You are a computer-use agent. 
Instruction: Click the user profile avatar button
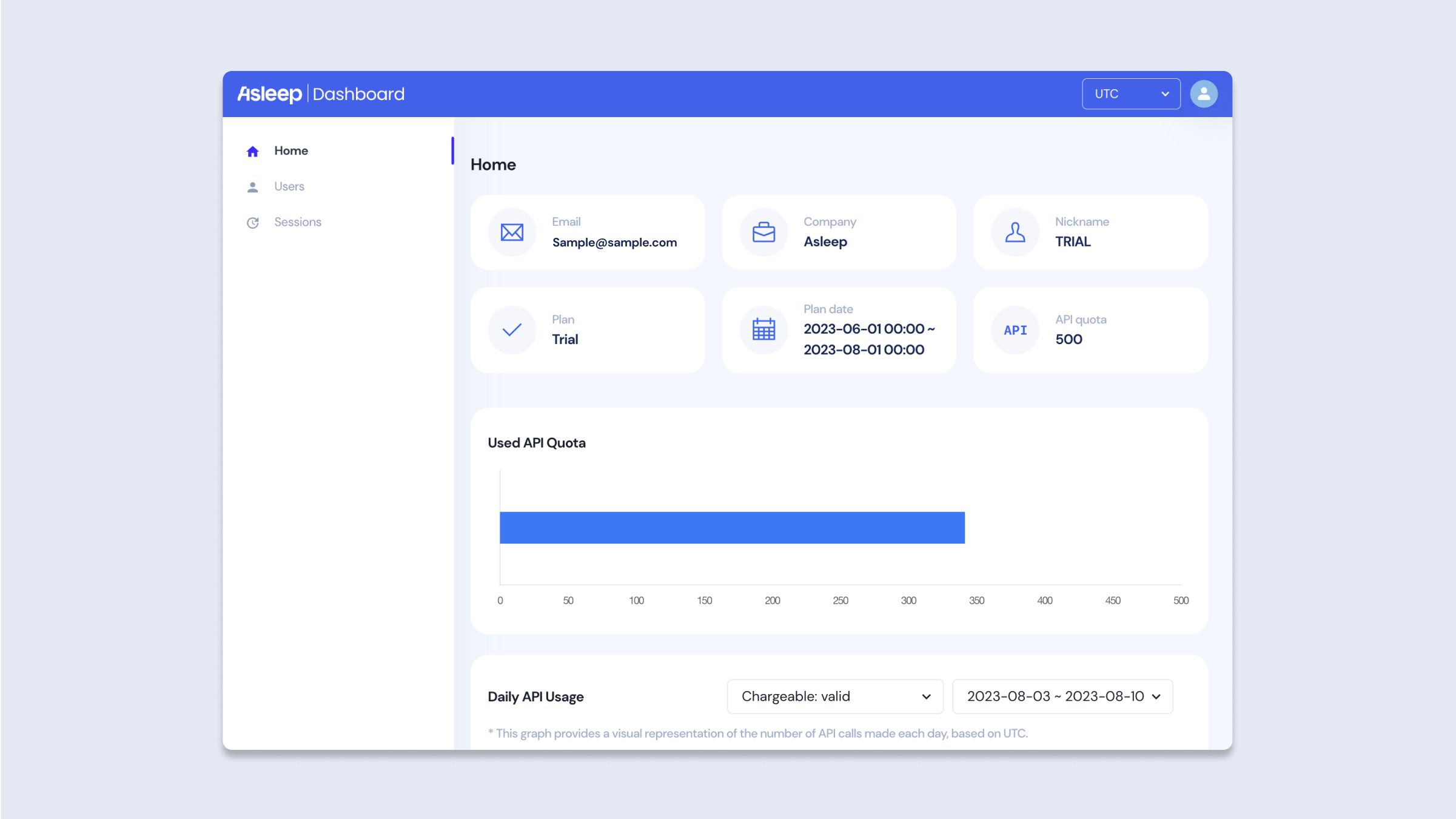pos(1204,94)
